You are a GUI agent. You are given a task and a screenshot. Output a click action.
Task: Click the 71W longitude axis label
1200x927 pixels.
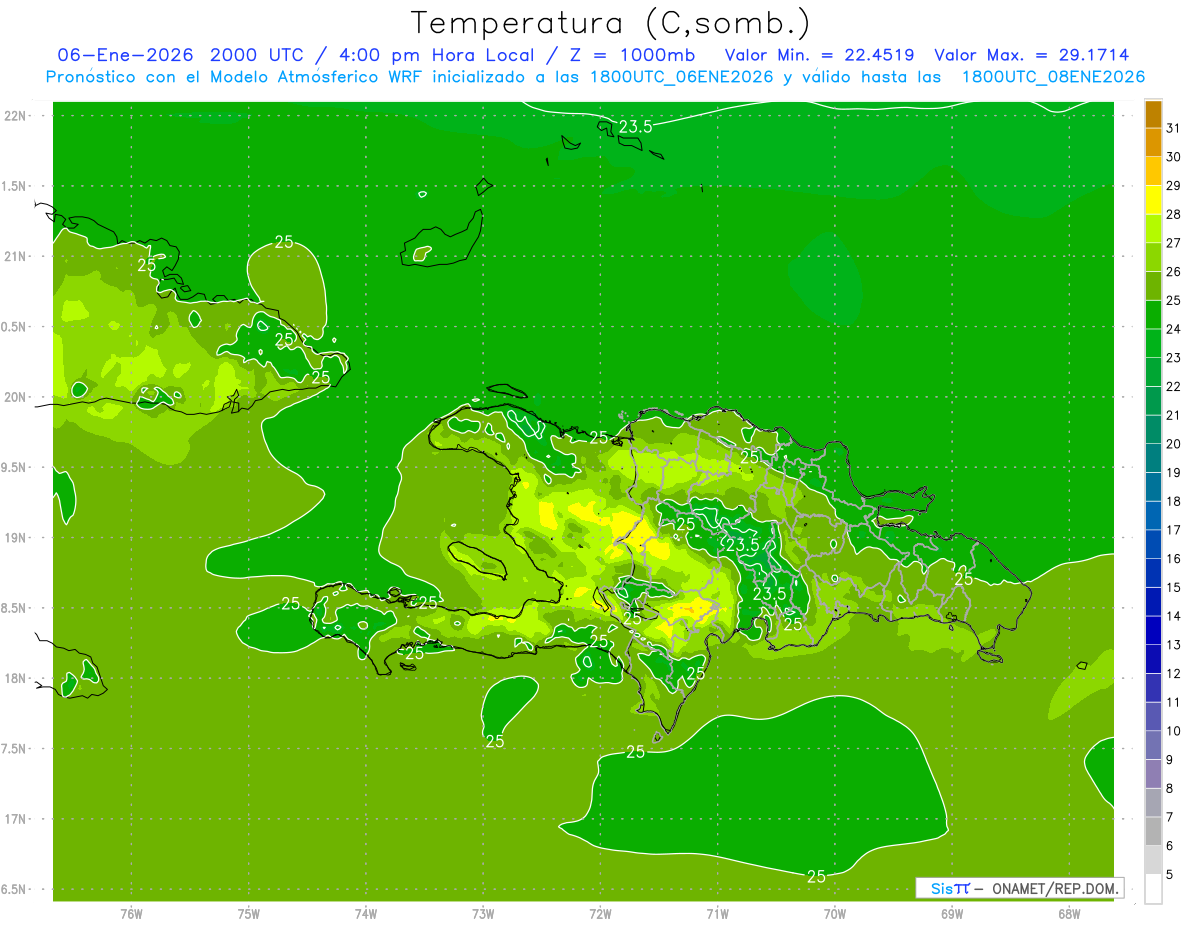click(717, 914)
